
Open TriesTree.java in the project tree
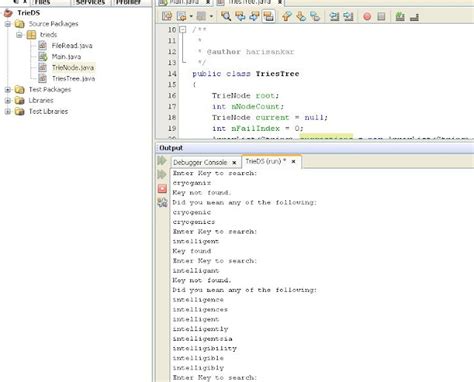click(74, 79)
